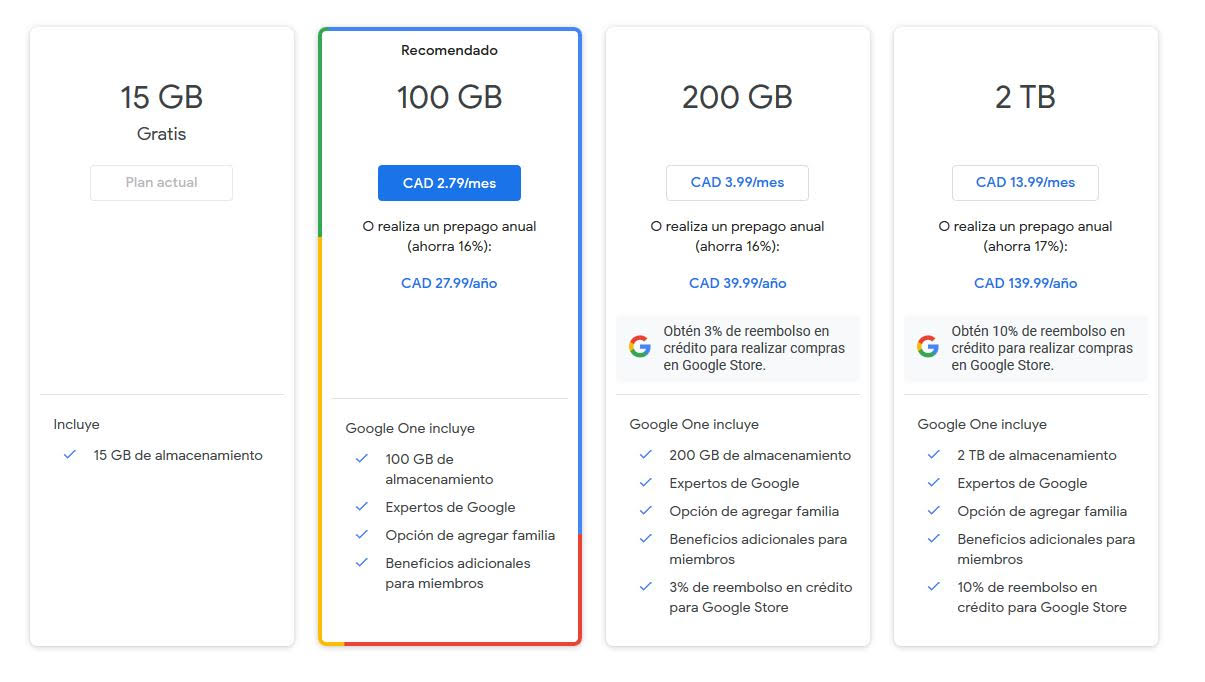Click the Google logo in the 2 TB plan
1205x682 pixels.
[x=928, y=347]
